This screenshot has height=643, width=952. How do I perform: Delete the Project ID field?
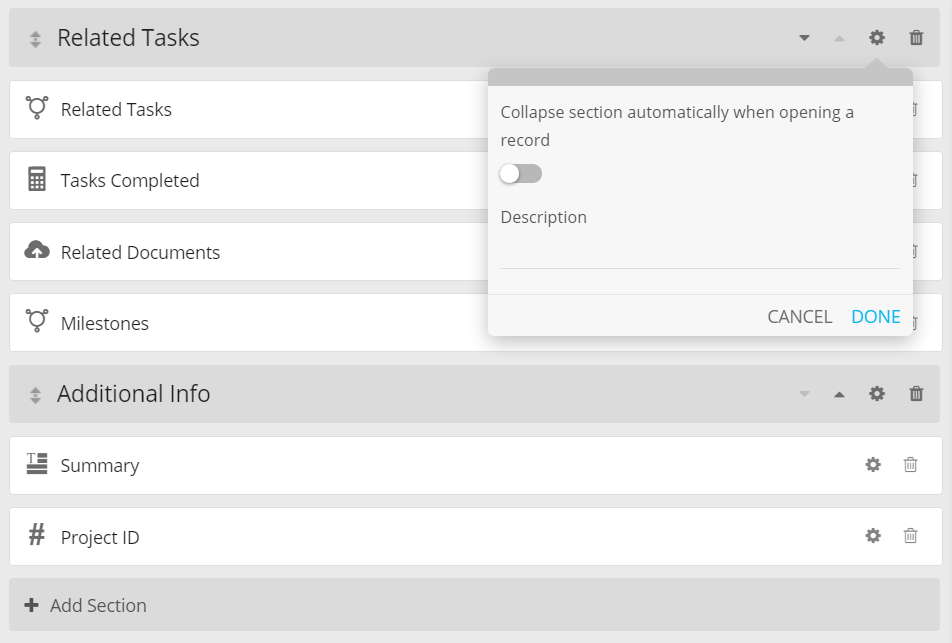(x=910, y=536)
